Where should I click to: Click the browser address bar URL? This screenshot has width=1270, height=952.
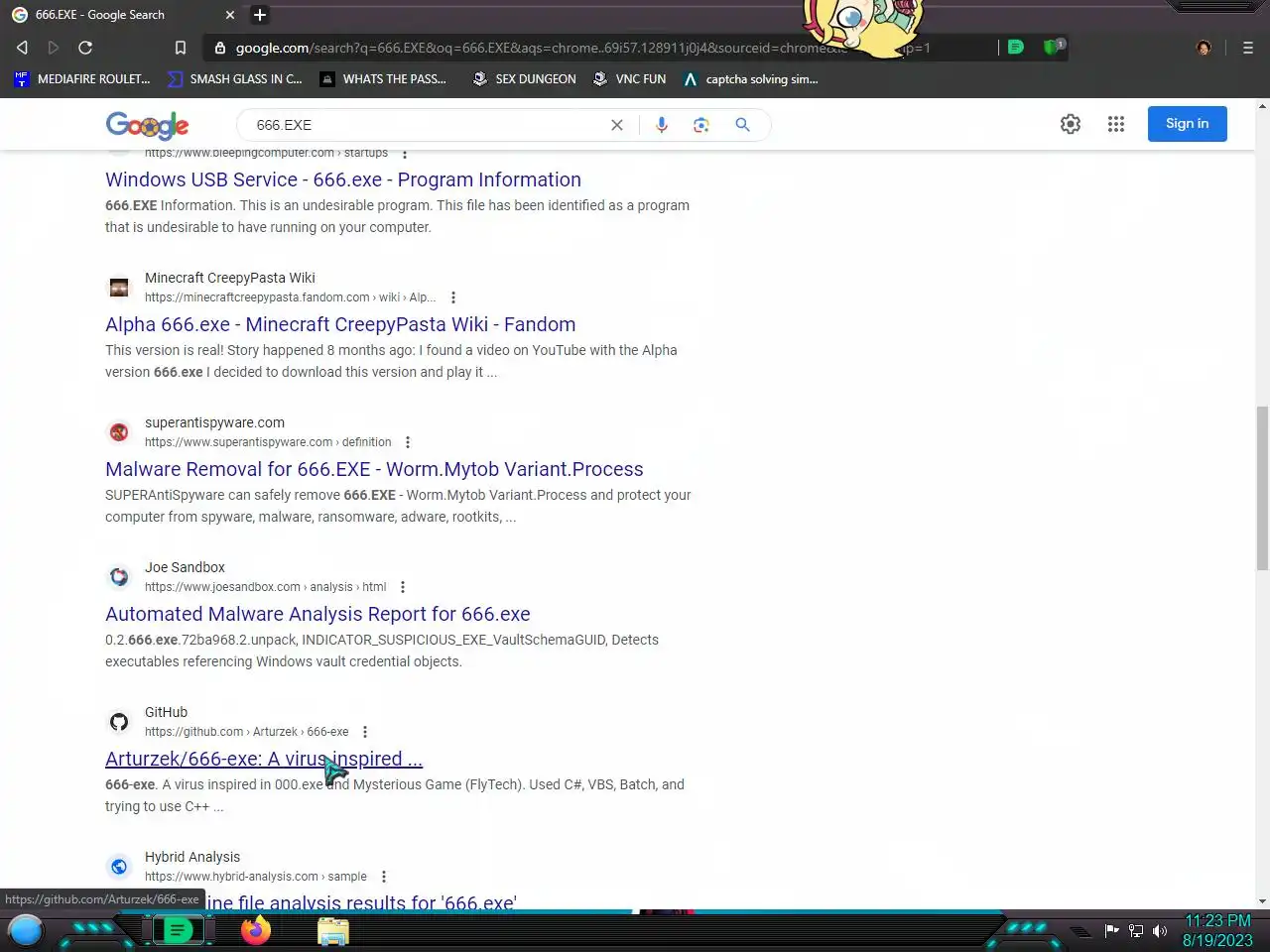[x=582, y=48]
